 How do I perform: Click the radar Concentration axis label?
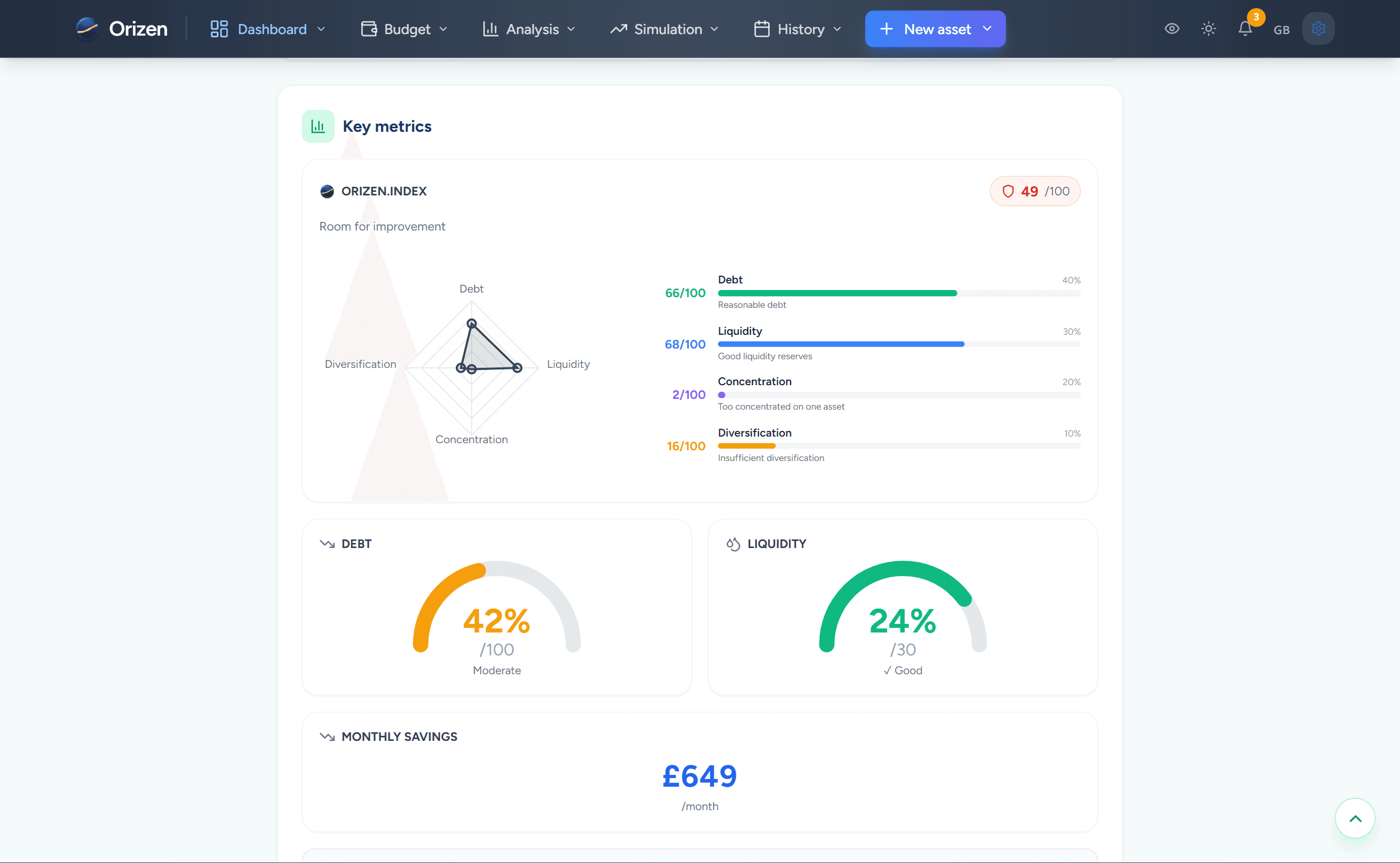(x=471, y=440)
